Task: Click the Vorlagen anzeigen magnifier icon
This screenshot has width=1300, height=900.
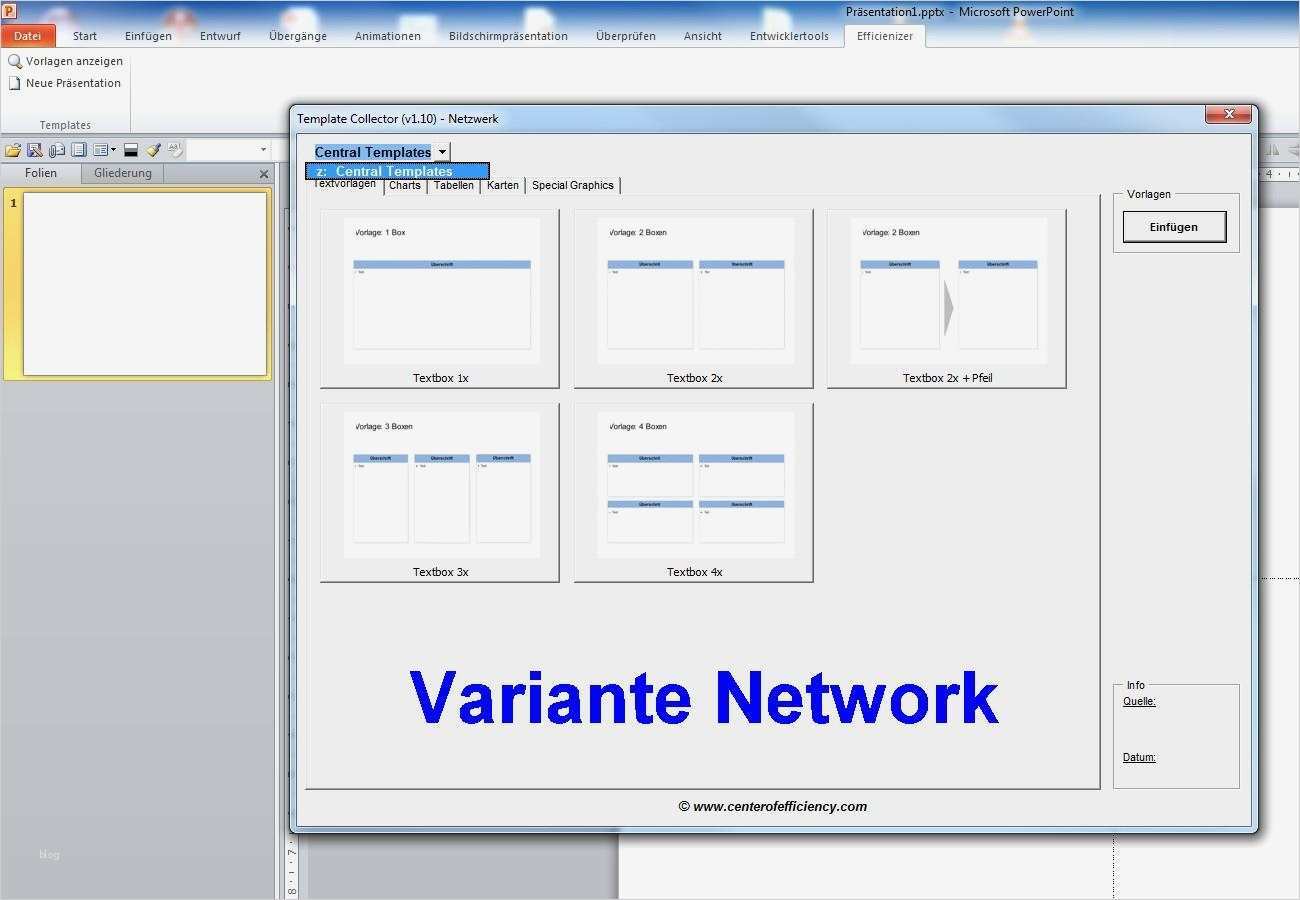Action: (x=15, y=62)
